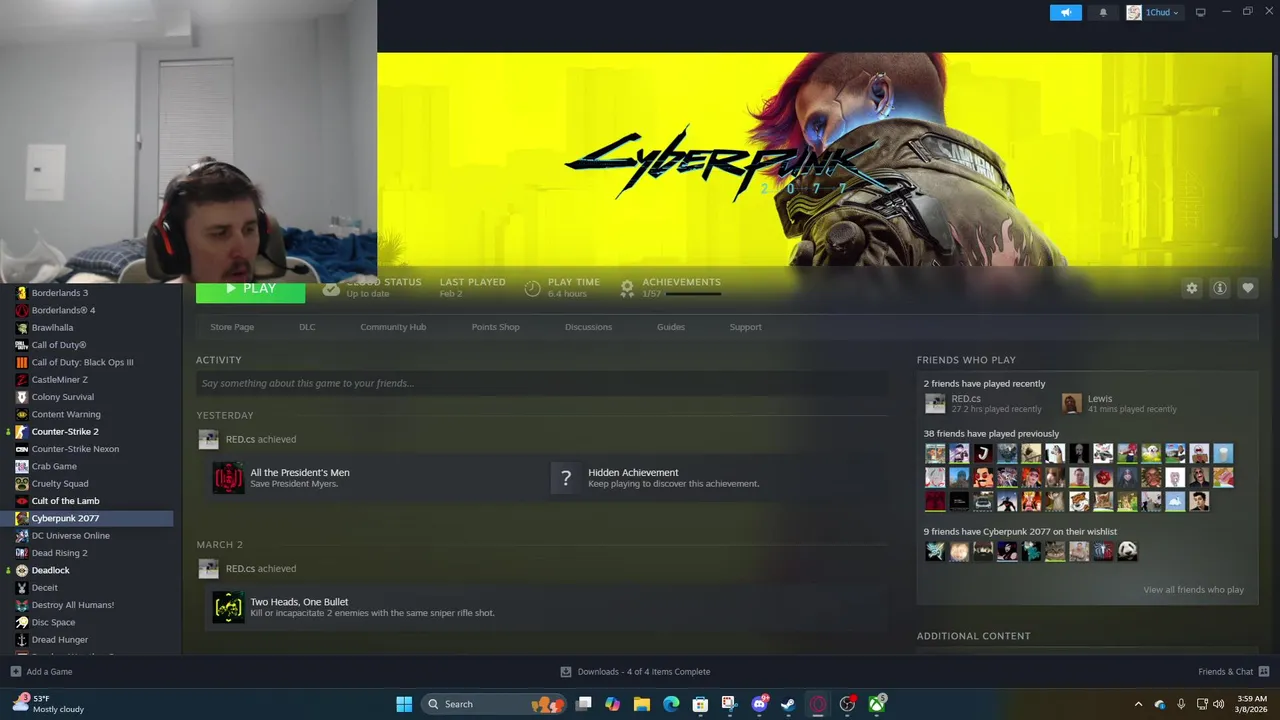Open the Guides tab
The height and width of the screenshot is (720, 1280).
671,327
